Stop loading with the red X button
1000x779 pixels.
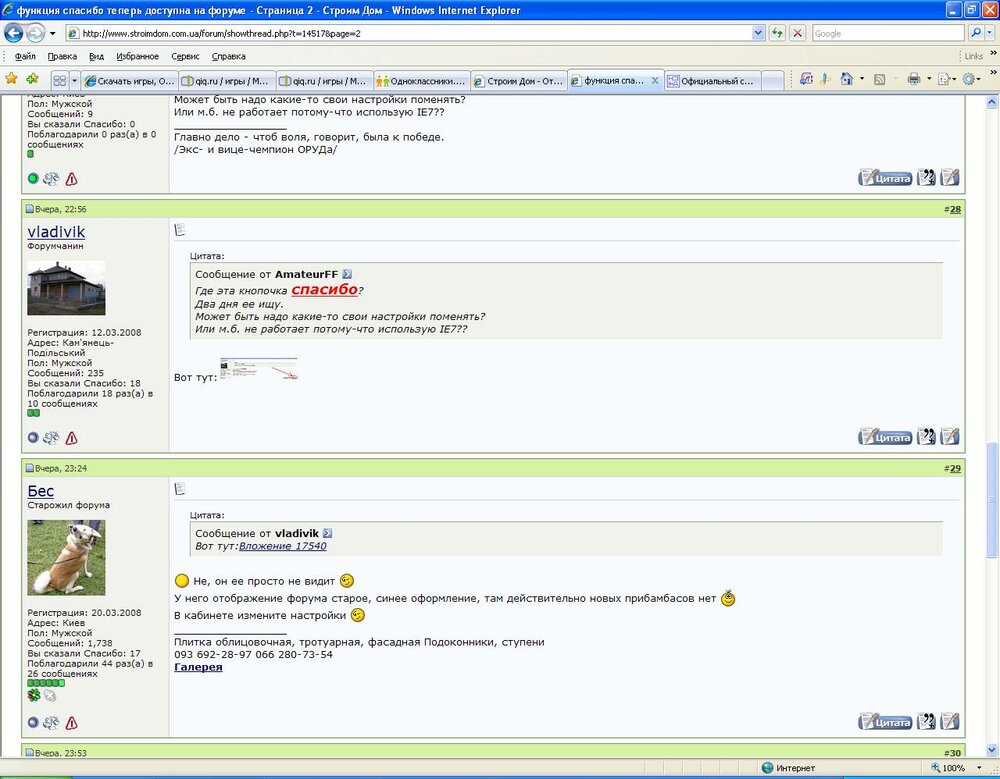(x=797, y=33)
